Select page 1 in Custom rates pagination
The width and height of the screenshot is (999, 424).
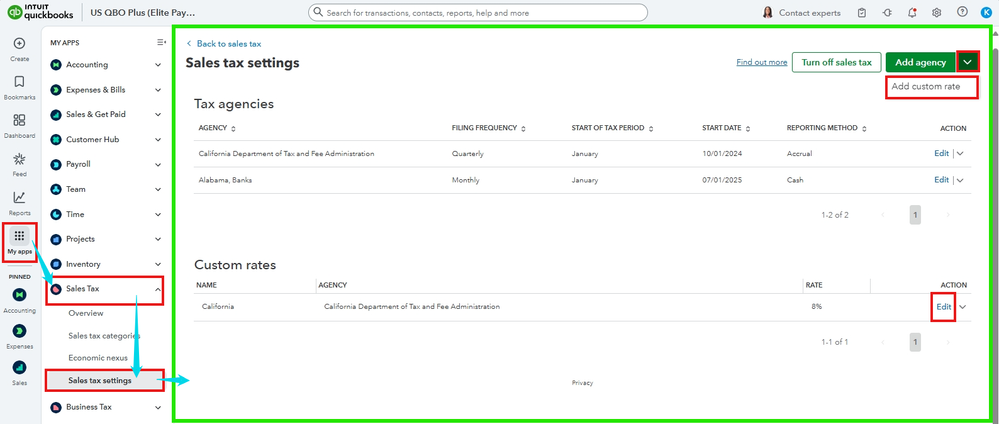pos(915,342)
